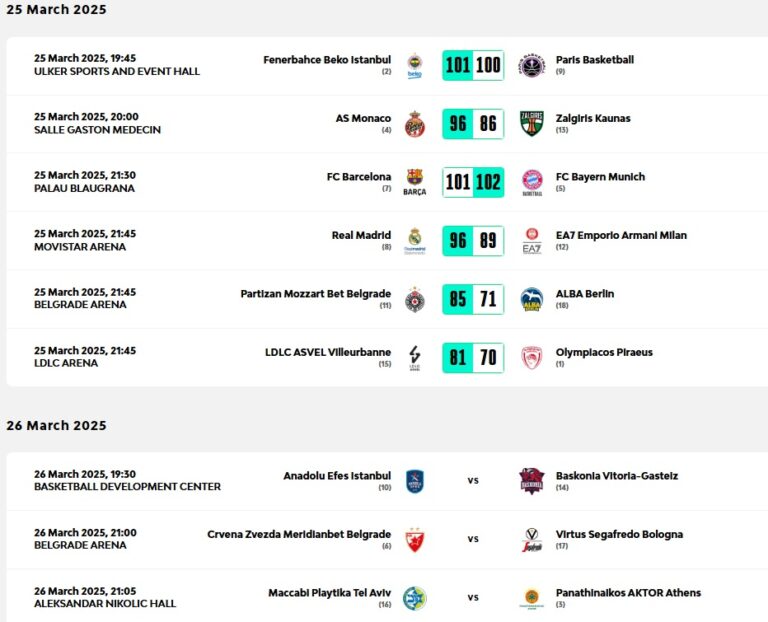Click 'vs' for the Maccabi vs Panathinaikos game

tap(473, 598)
